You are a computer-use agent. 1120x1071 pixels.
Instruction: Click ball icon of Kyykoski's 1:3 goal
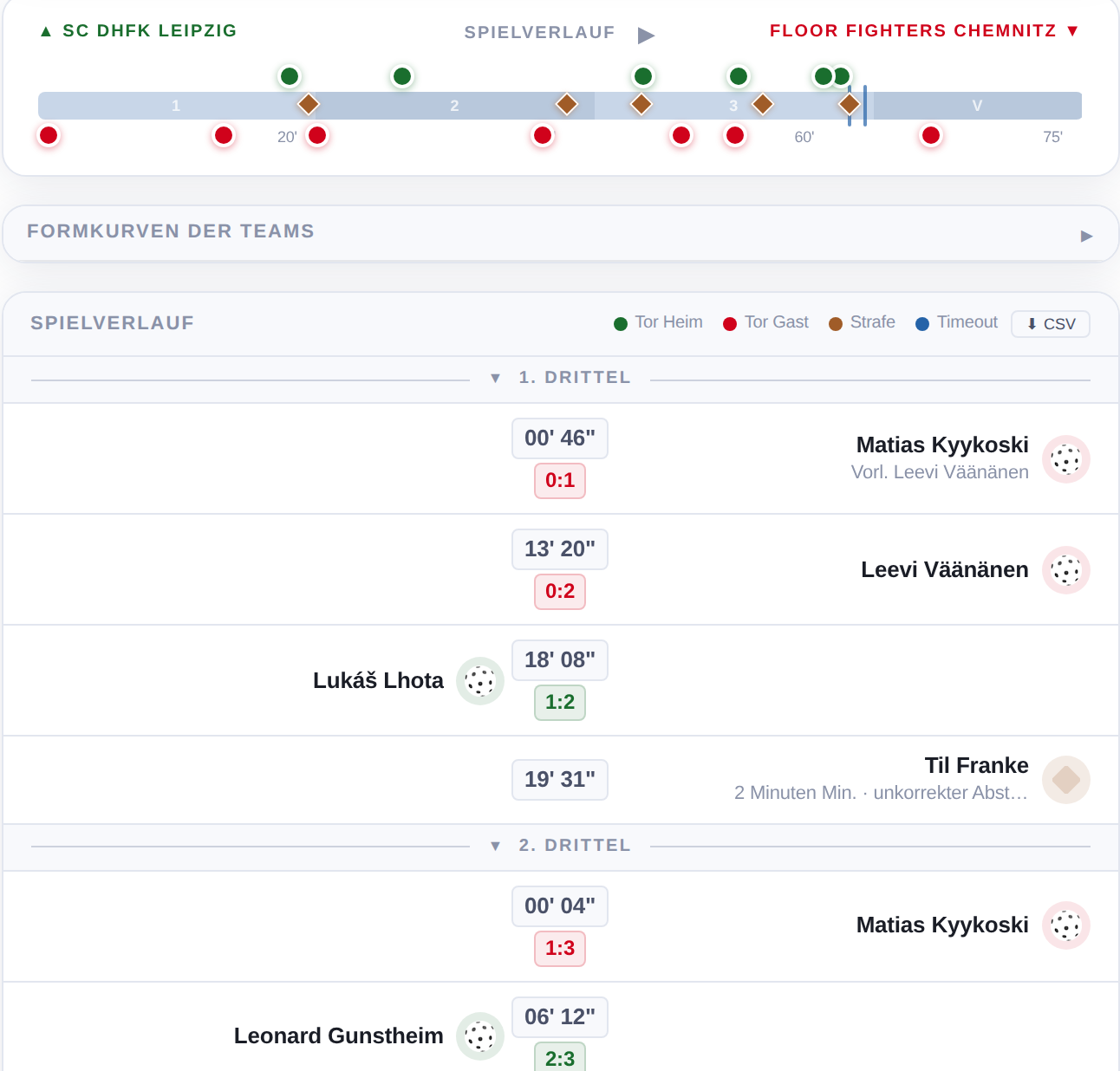pos(1066,925)
